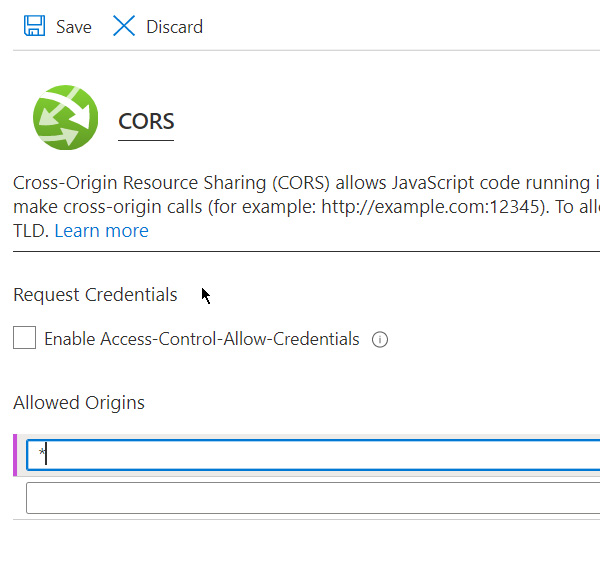Click the empty Allowed Origins input field
Screen dimensions: 600x583
tap(313, 498)
